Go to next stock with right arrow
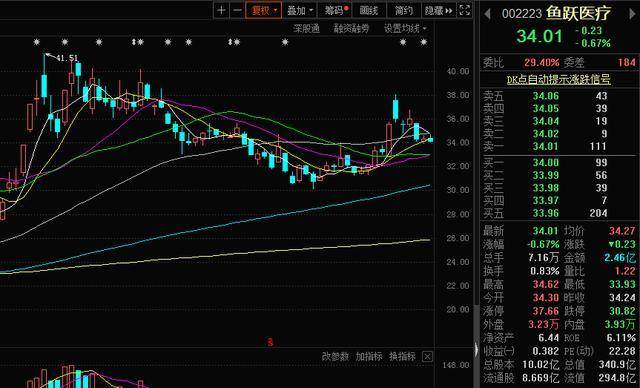 pos(633,14)
